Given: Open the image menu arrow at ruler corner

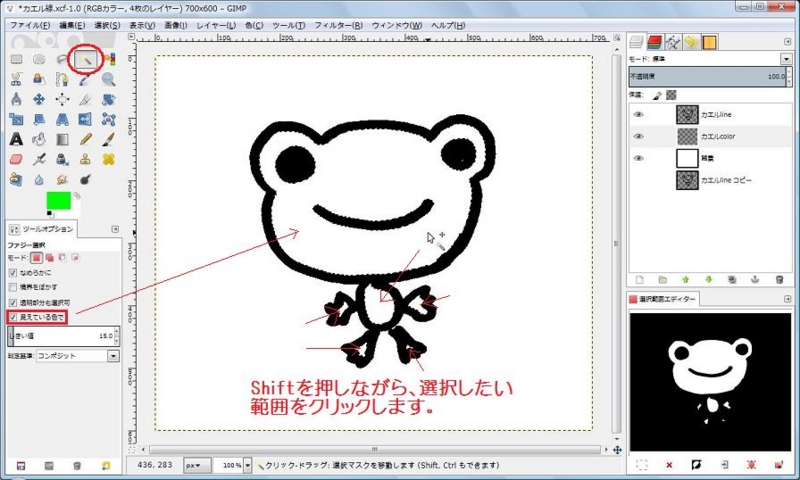Looking at the screenshot, I should point(131,37).
